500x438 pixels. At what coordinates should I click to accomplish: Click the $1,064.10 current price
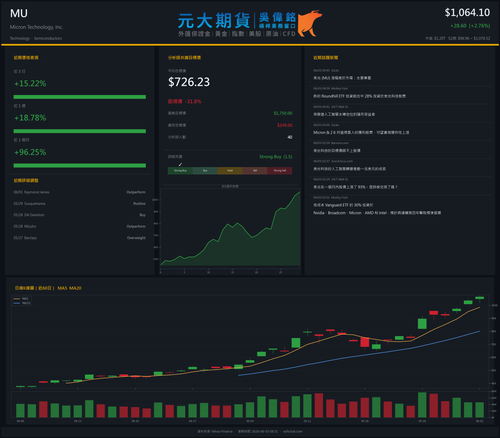[467, 13]
